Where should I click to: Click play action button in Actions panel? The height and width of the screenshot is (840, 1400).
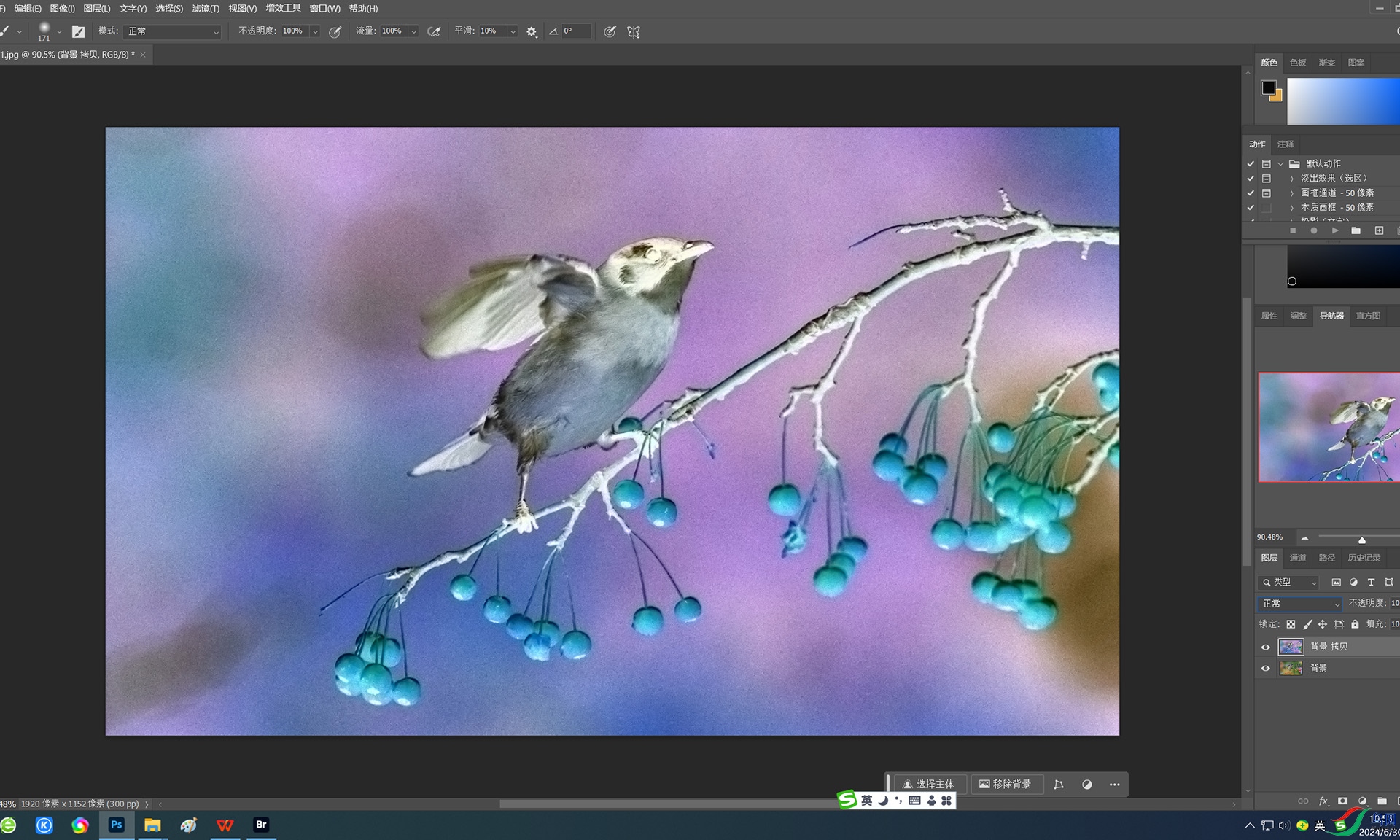coord(1335,230)
